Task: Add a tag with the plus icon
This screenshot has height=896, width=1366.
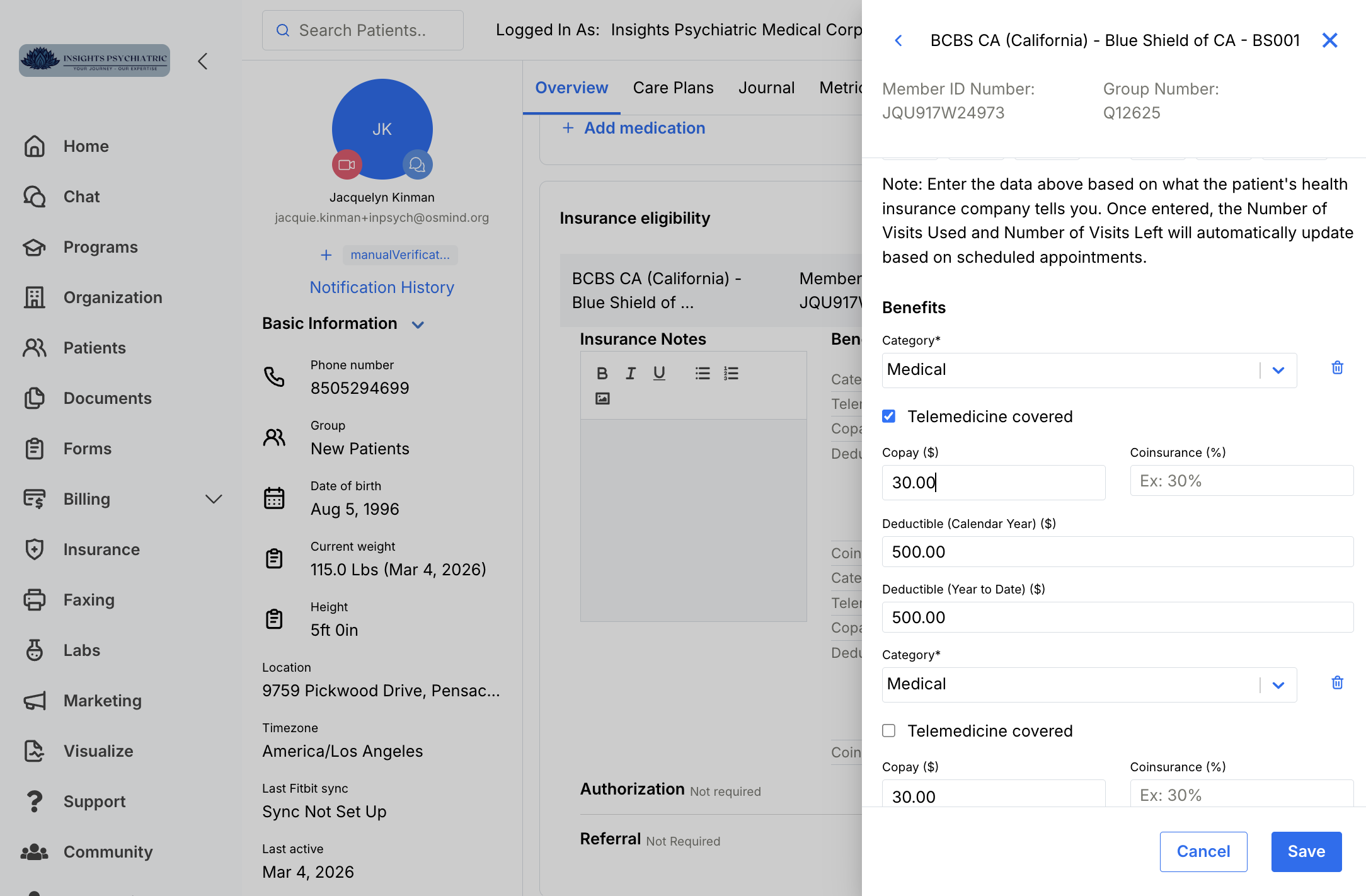Action: 326,255
